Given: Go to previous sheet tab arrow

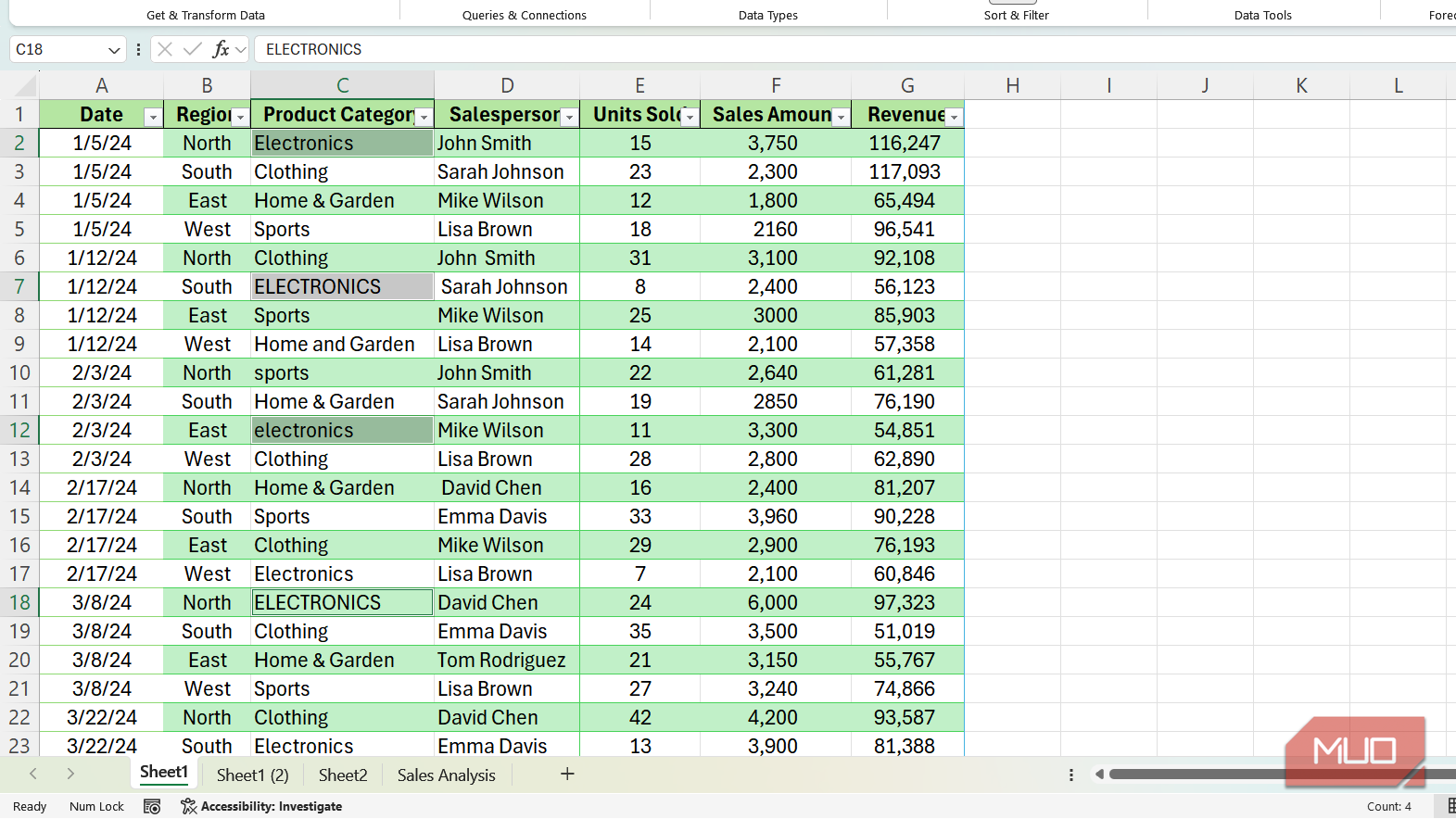Looking at the screenshot, I should [33, 774].
